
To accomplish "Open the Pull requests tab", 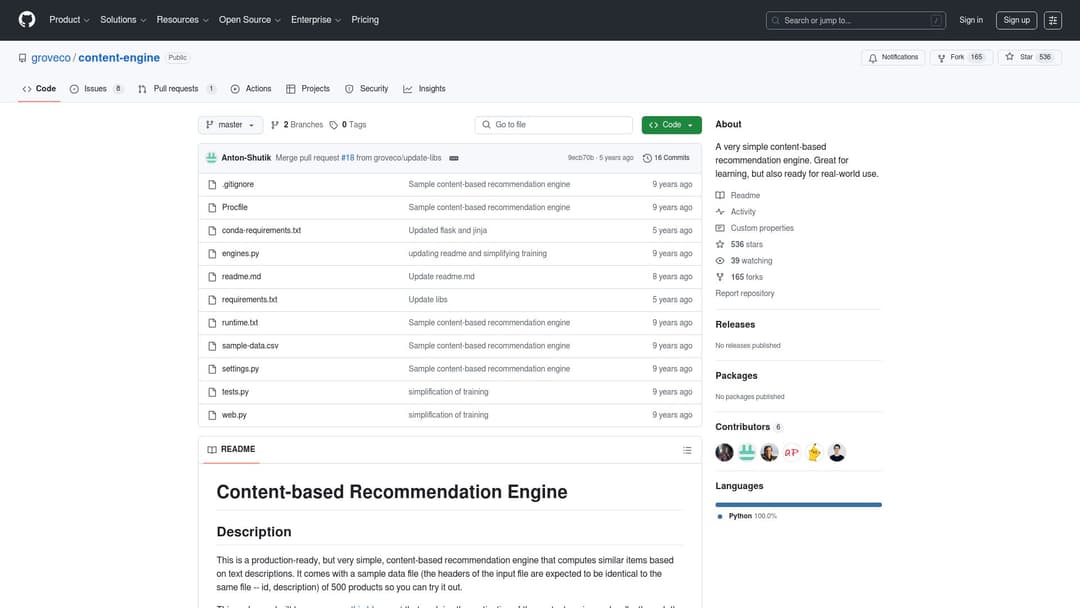I will 176,89.
